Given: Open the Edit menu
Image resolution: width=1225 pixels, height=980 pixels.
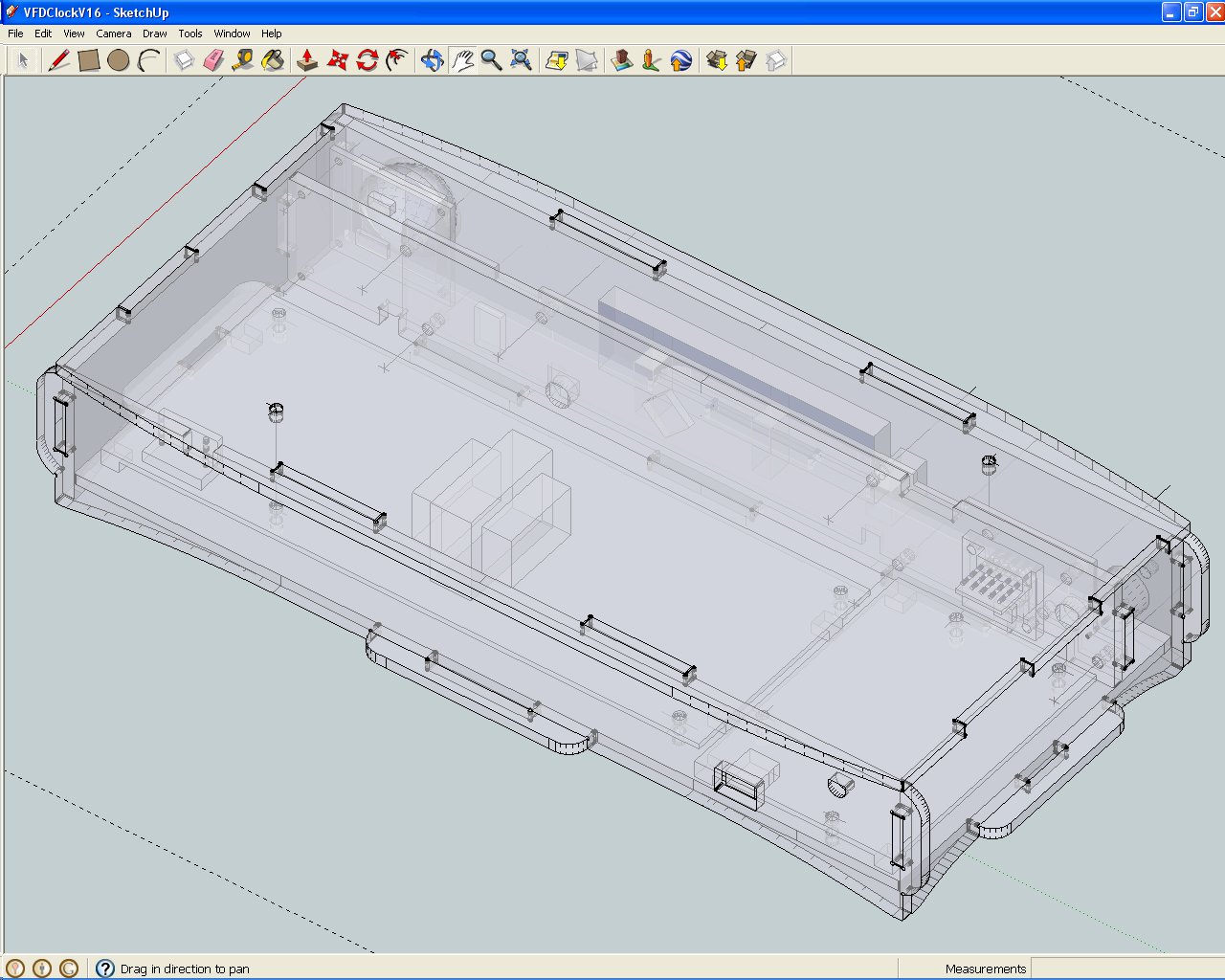Looking at the screenshot, I should (x=43, y=33).
